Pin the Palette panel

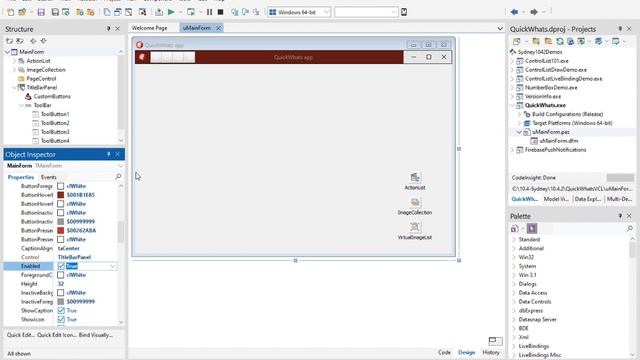[x=620, y=216]
